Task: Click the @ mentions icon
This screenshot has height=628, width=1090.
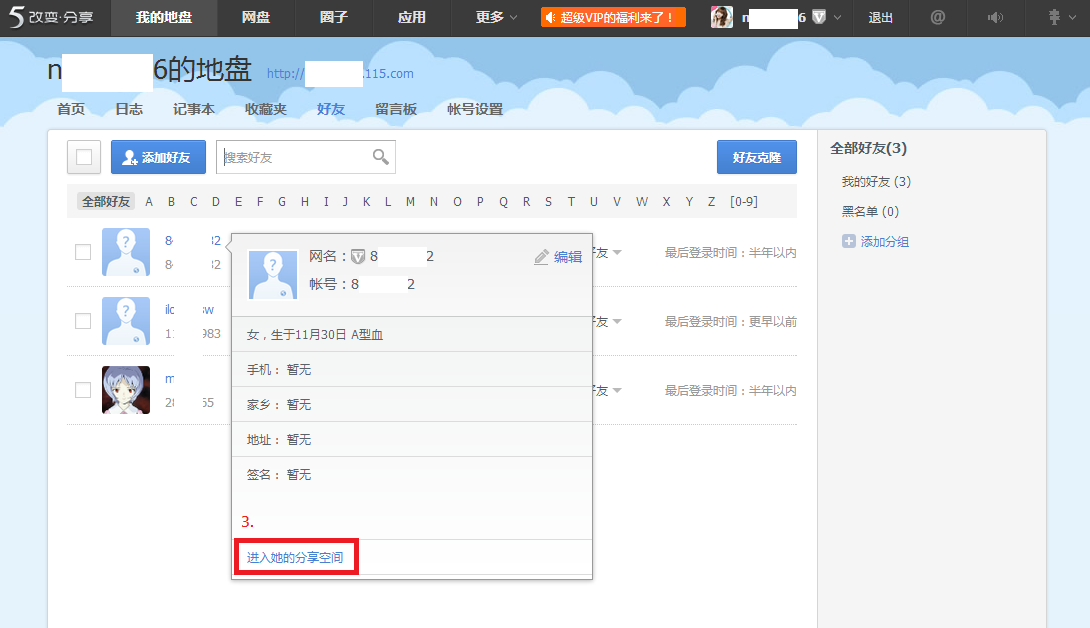Action: click(x=937, y=17)
